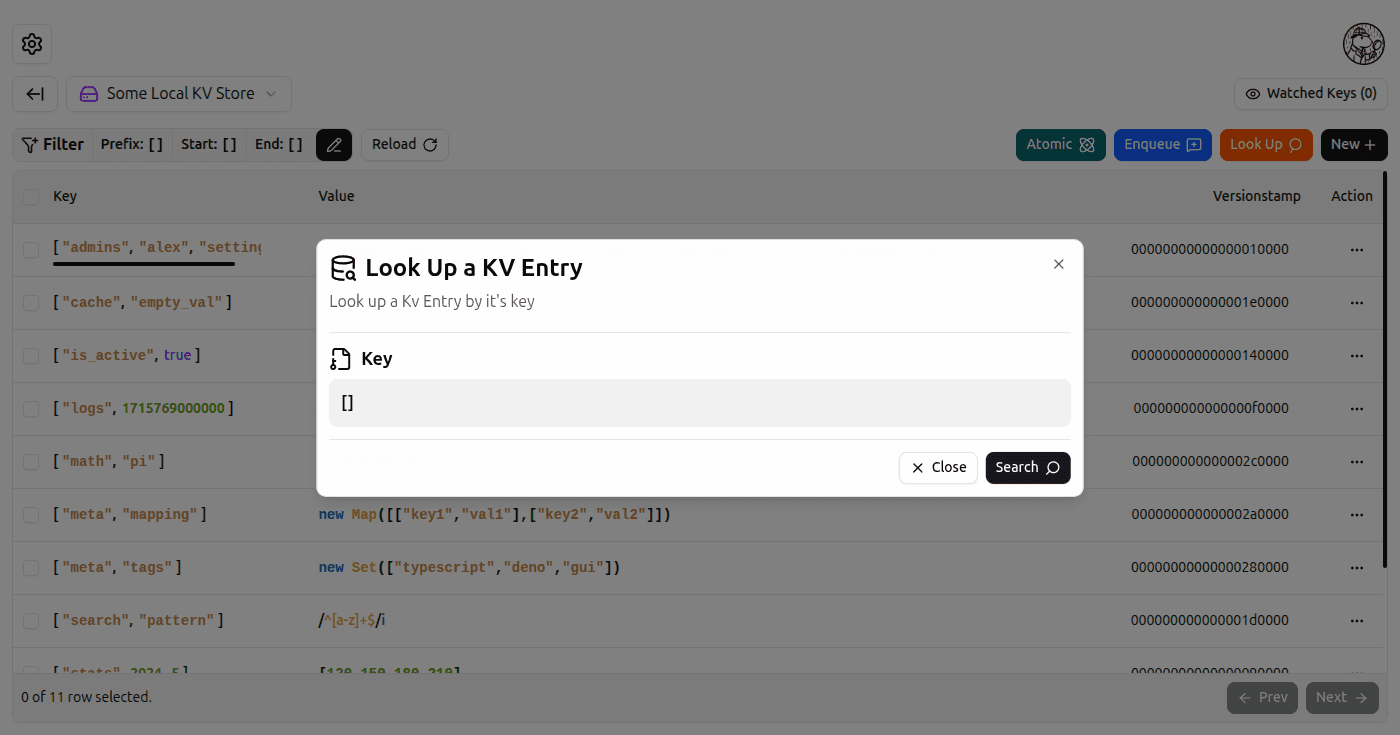1400x735 pixels.
Task: Click the Enqueue button
Action: tap(1163, 145)
